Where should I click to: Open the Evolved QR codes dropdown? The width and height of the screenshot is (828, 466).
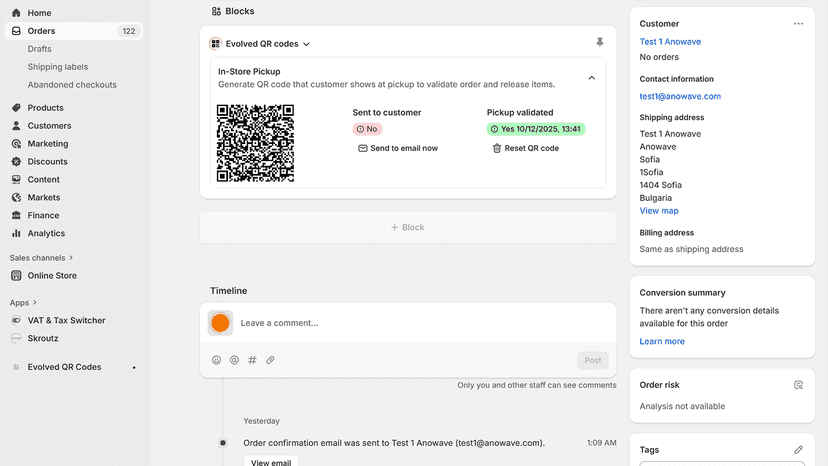[x=267, y=44]
